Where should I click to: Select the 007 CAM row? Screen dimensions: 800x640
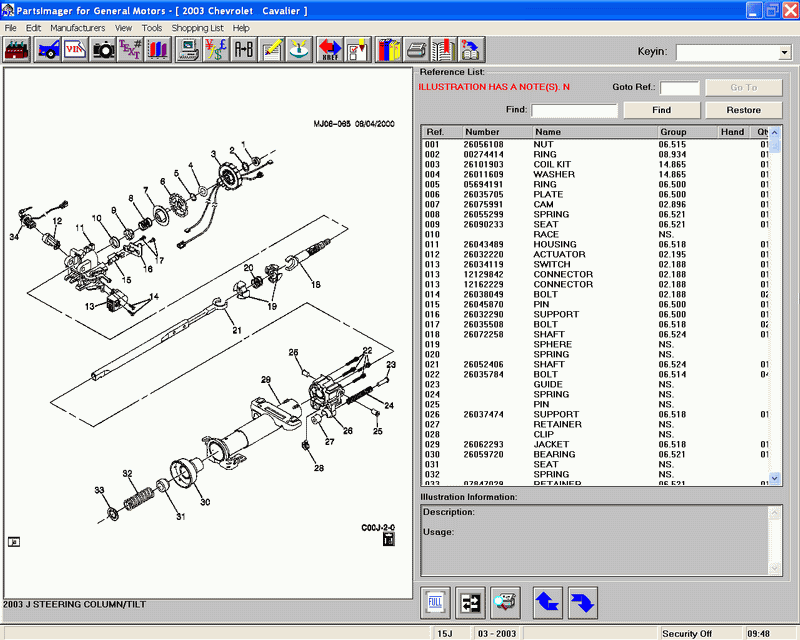coord(595,204)
